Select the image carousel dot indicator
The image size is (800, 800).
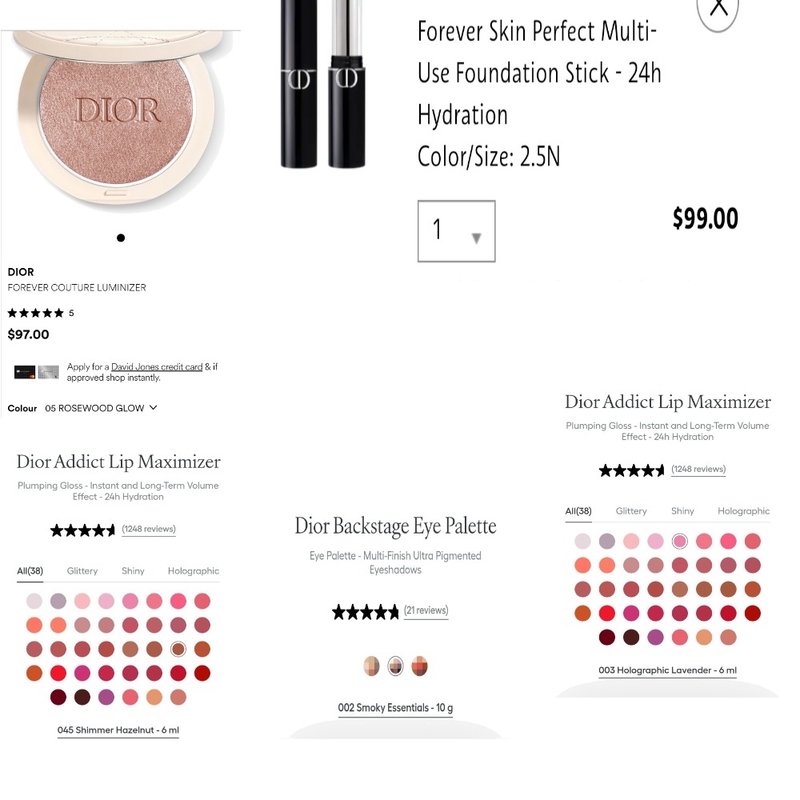pyautogui.click(x=121, y=238)
